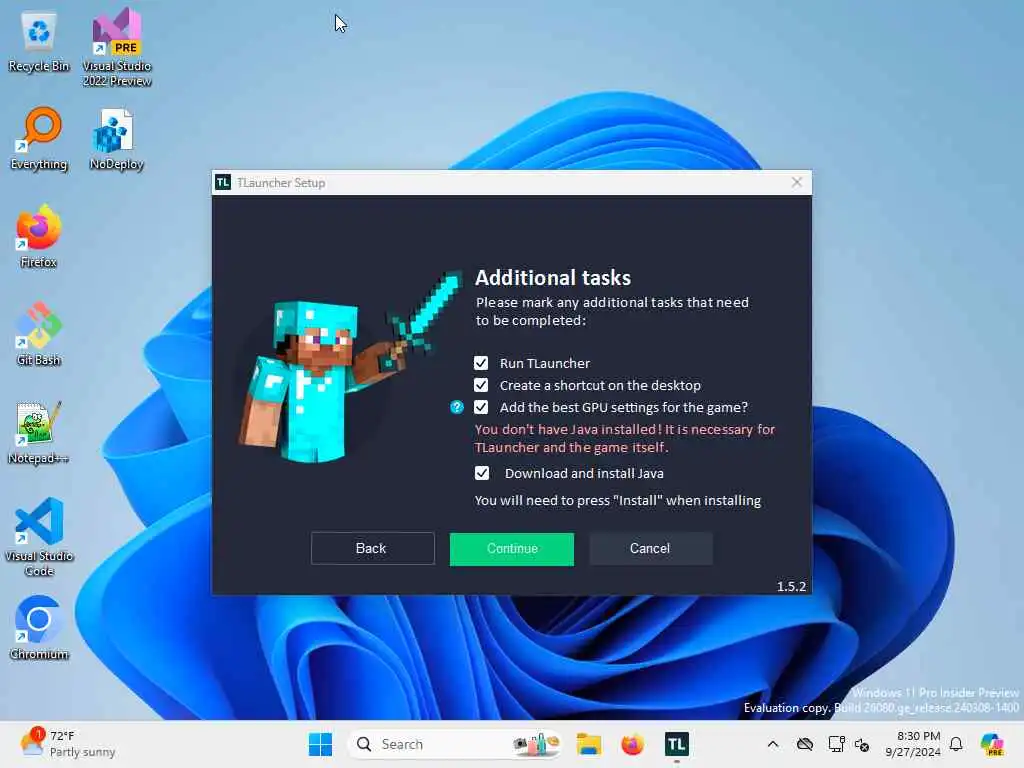The width and height of the screenshot is (1024, 768).
Task: Select the NoDeploy desktop icon
Action: (116, 139)
